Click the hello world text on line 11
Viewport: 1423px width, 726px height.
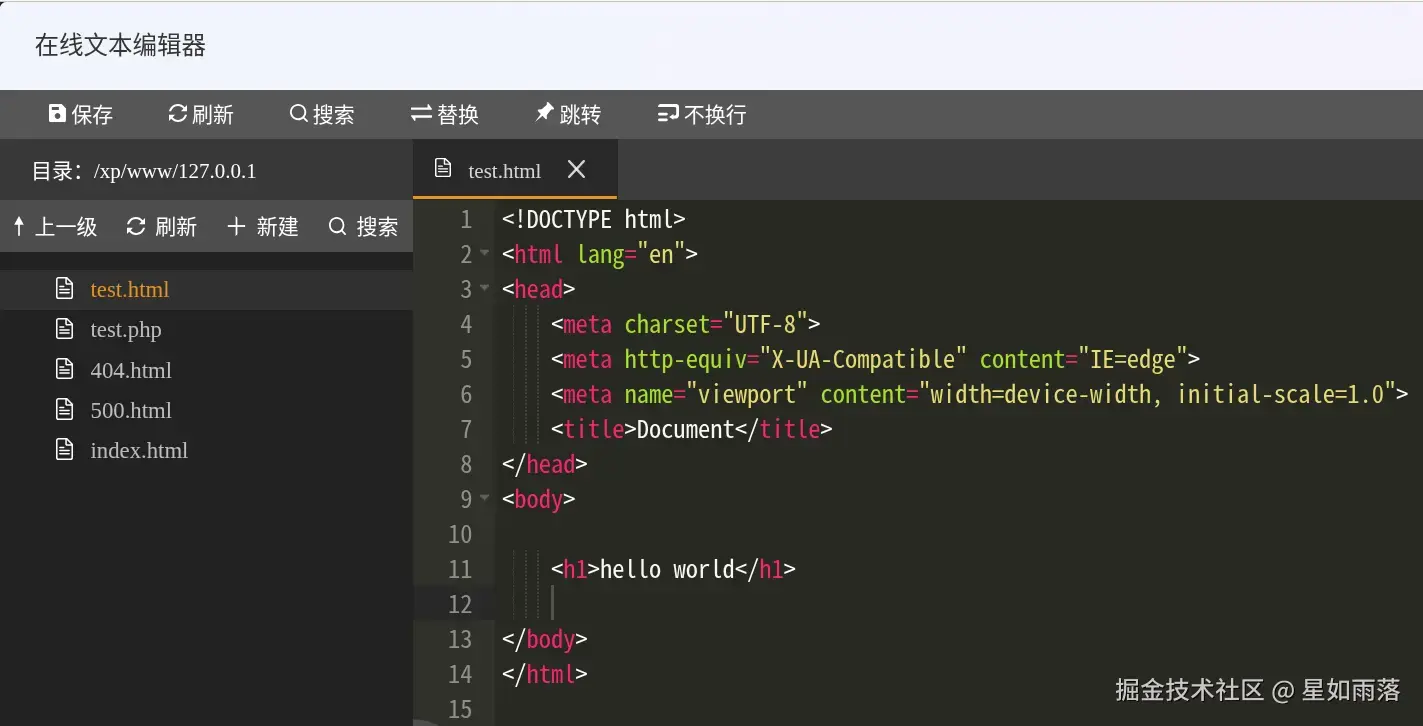[x=667, y=569]
